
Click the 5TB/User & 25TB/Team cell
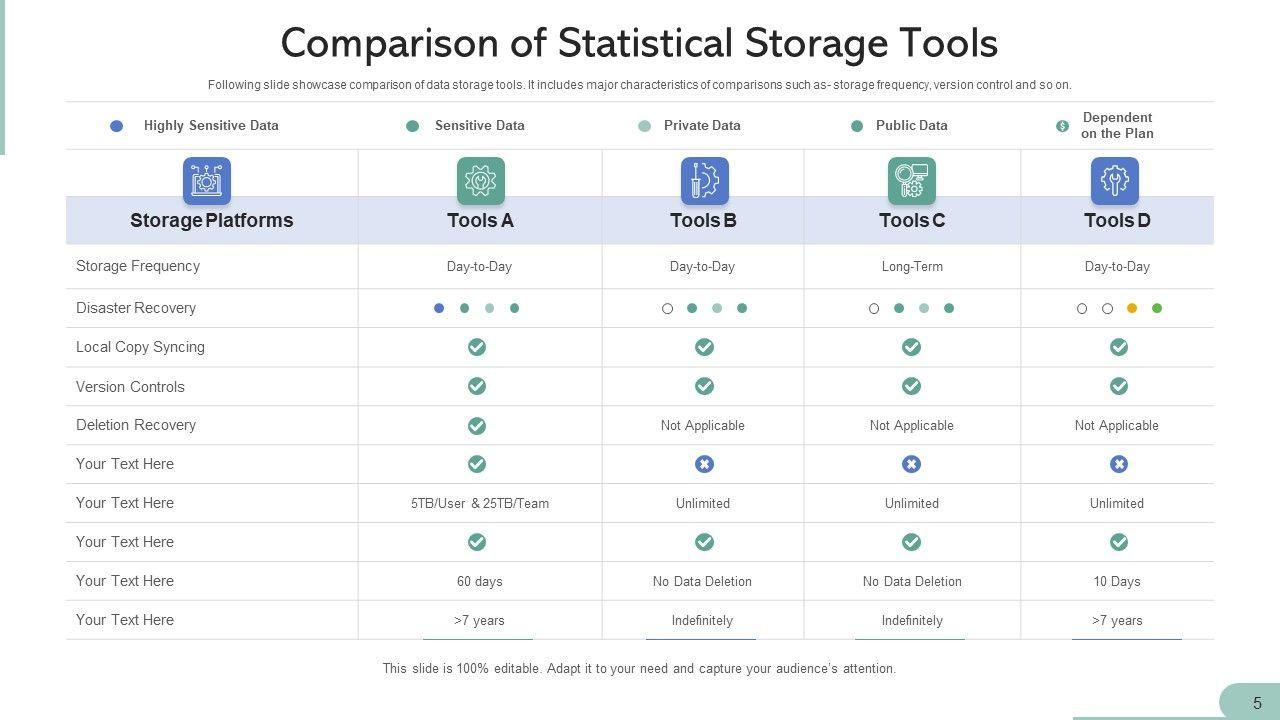click(x=480, y=504)
